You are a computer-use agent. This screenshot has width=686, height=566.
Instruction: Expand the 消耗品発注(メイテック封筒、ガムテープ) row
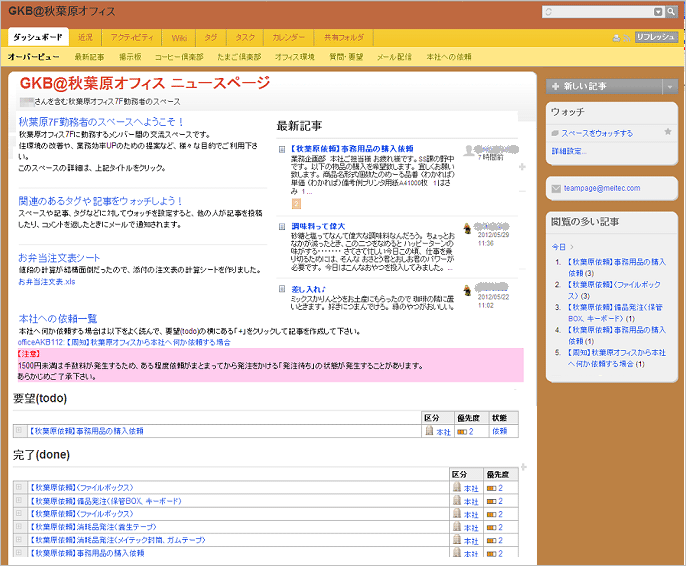pyautogui.click(x=19, y=539)
